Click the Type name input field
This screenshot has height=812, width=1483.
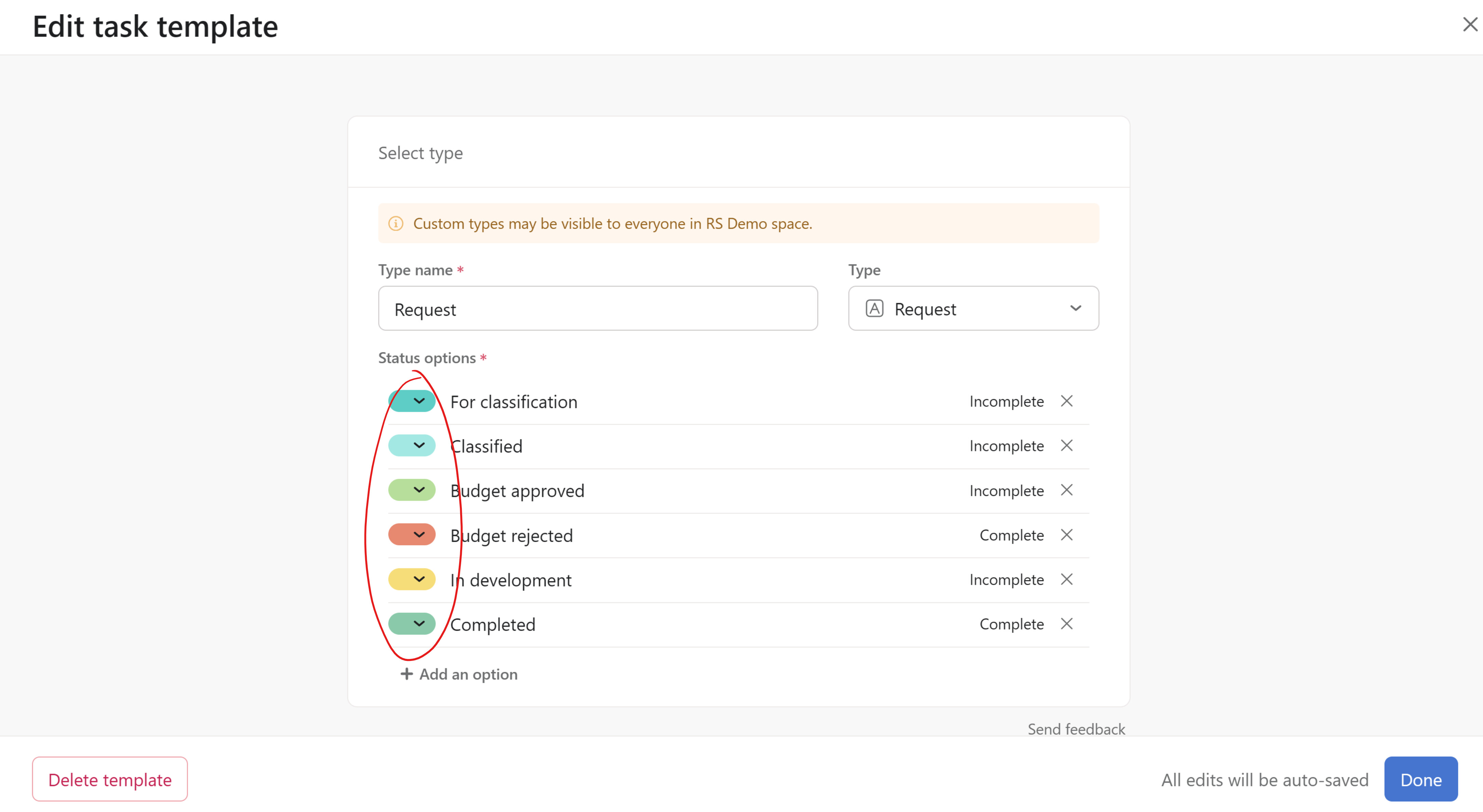[598, 309]
